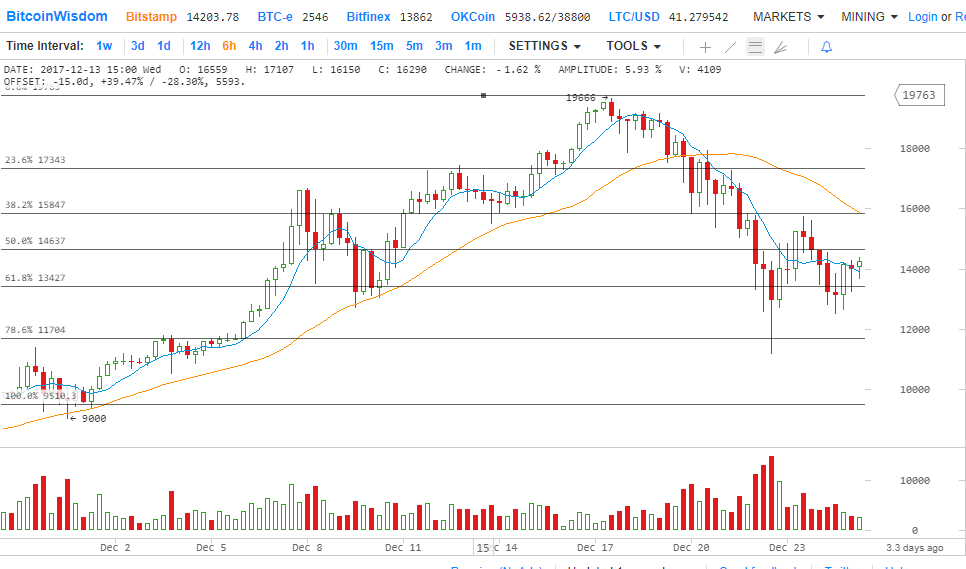
Task: Click the BitcoinWisdom site logo
Action: pyautogui.click(x=57, y=17)
